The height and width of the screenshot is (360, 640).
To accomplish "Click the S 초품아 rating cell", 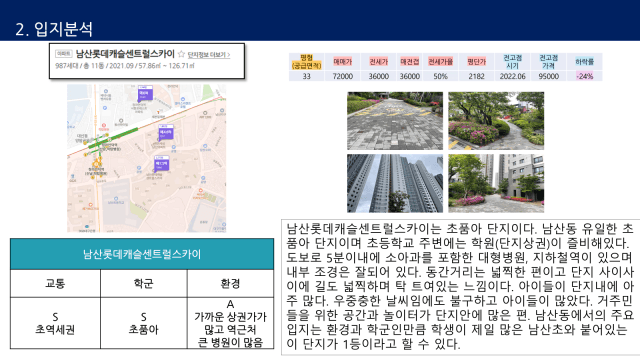I will click(143, 323).
